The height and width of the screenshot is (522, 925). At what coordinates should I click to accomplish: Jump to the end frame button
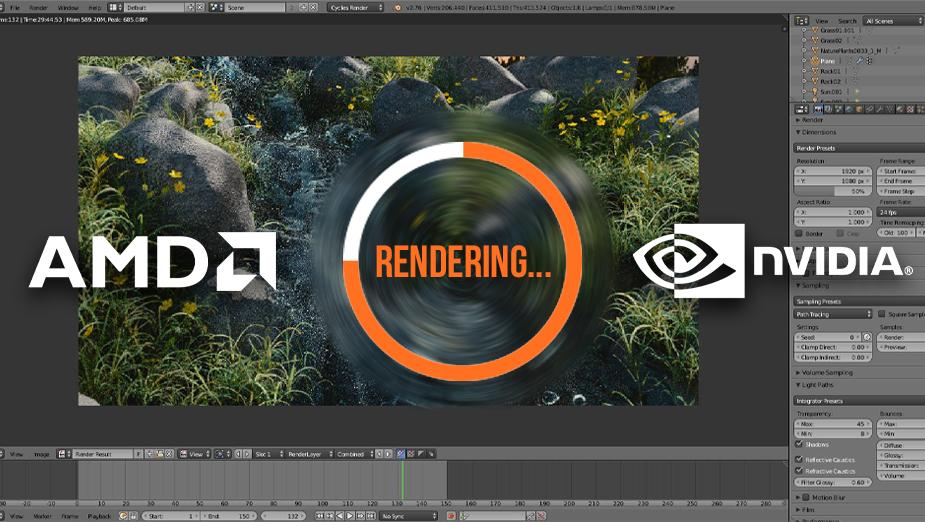coord(370,516)
